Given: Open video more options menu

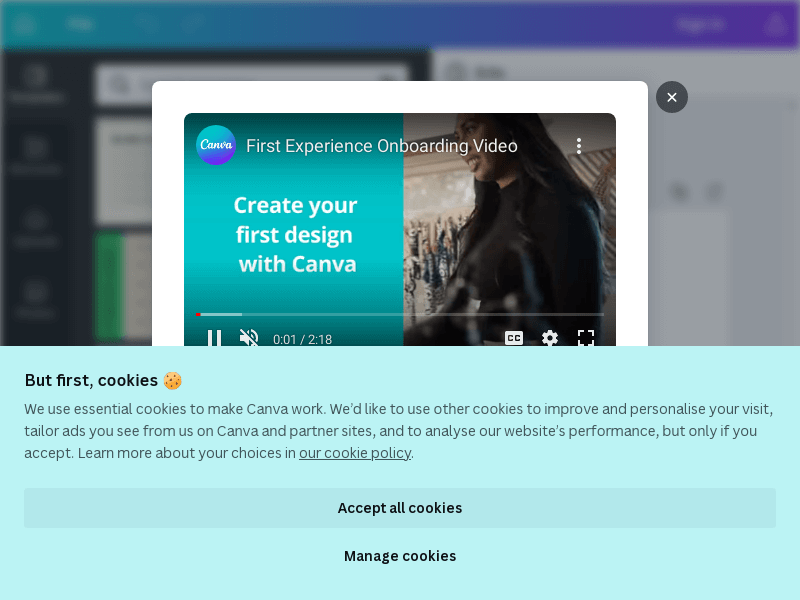Looking at the screenshot, I should tap(579, 146).
